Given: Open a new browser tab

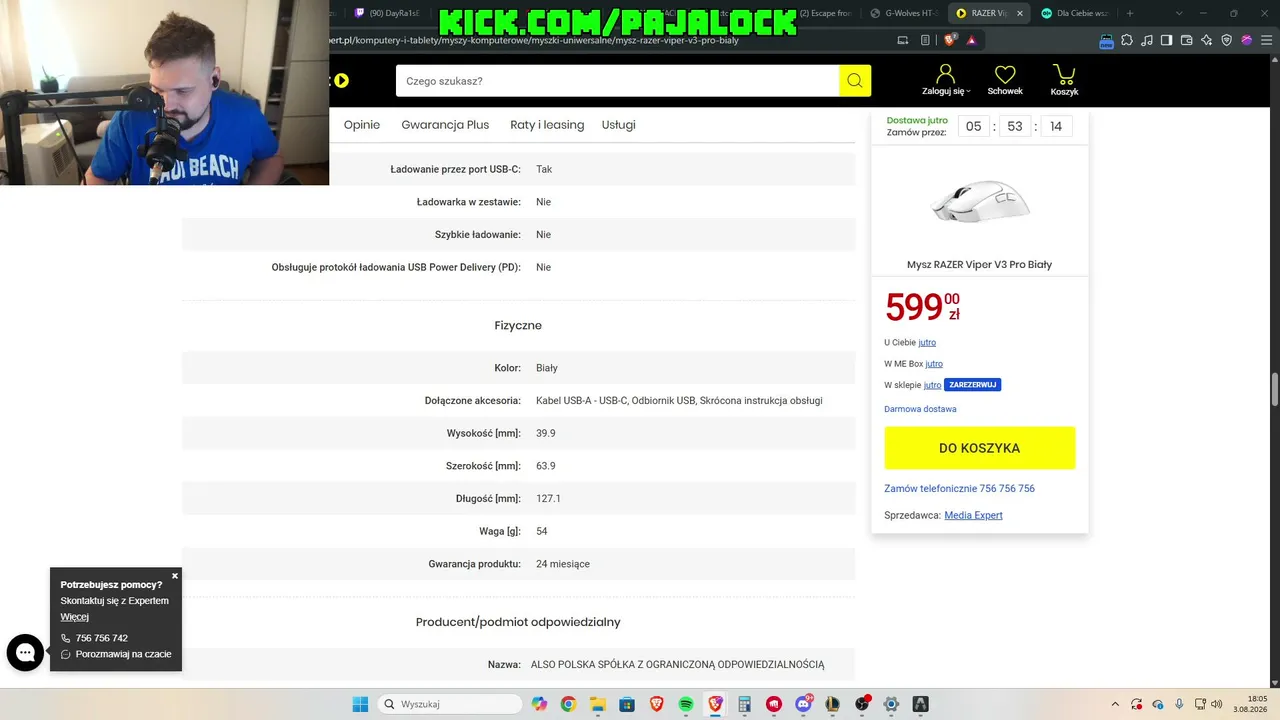Looking at the screenshot, I should tap(1130, 13).
